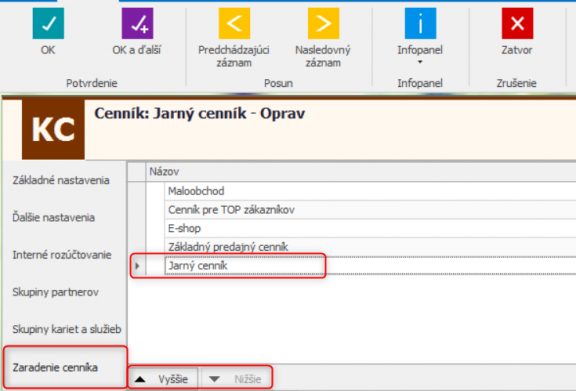
Task: Open Skupiny kariet a služieb section
Action: point(66,329)
